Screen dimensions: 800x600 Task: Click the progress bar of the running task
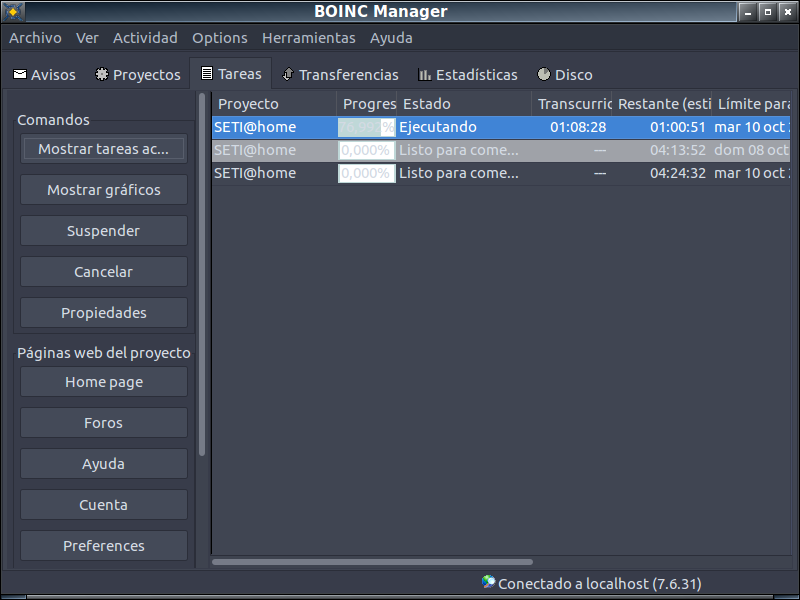click(x=366, y=126)
